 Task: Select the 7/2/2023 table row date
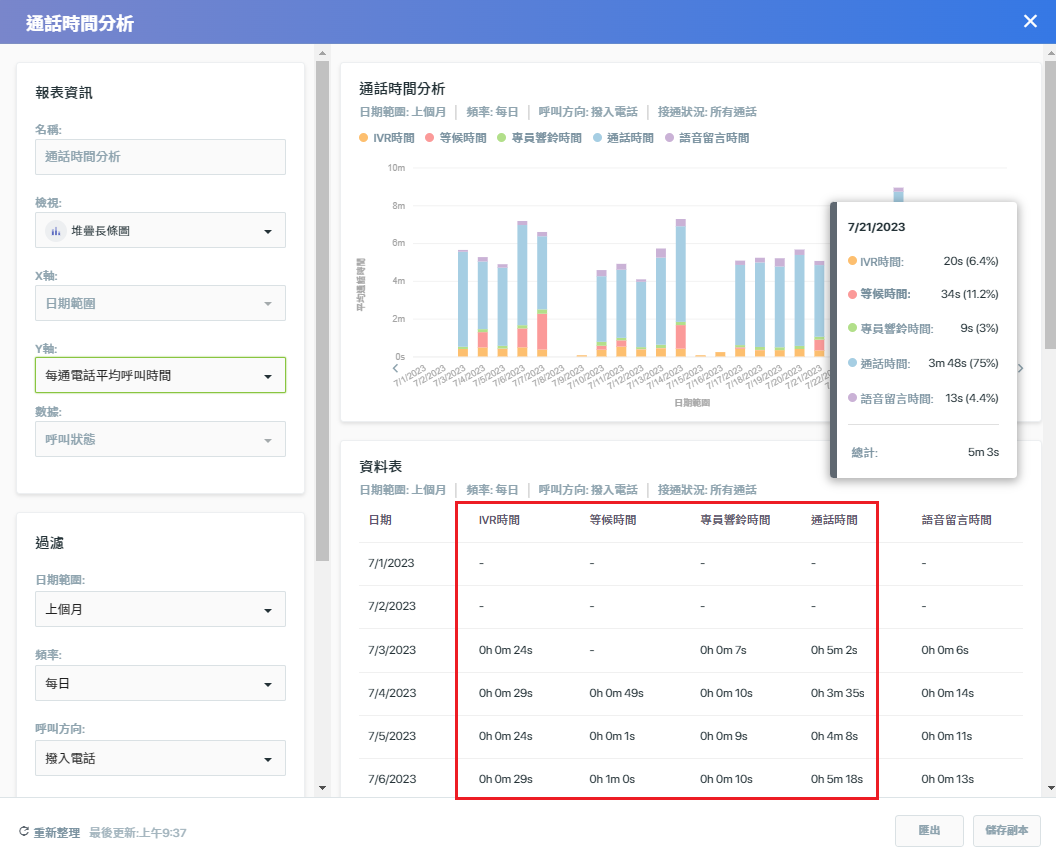[392, 606]
